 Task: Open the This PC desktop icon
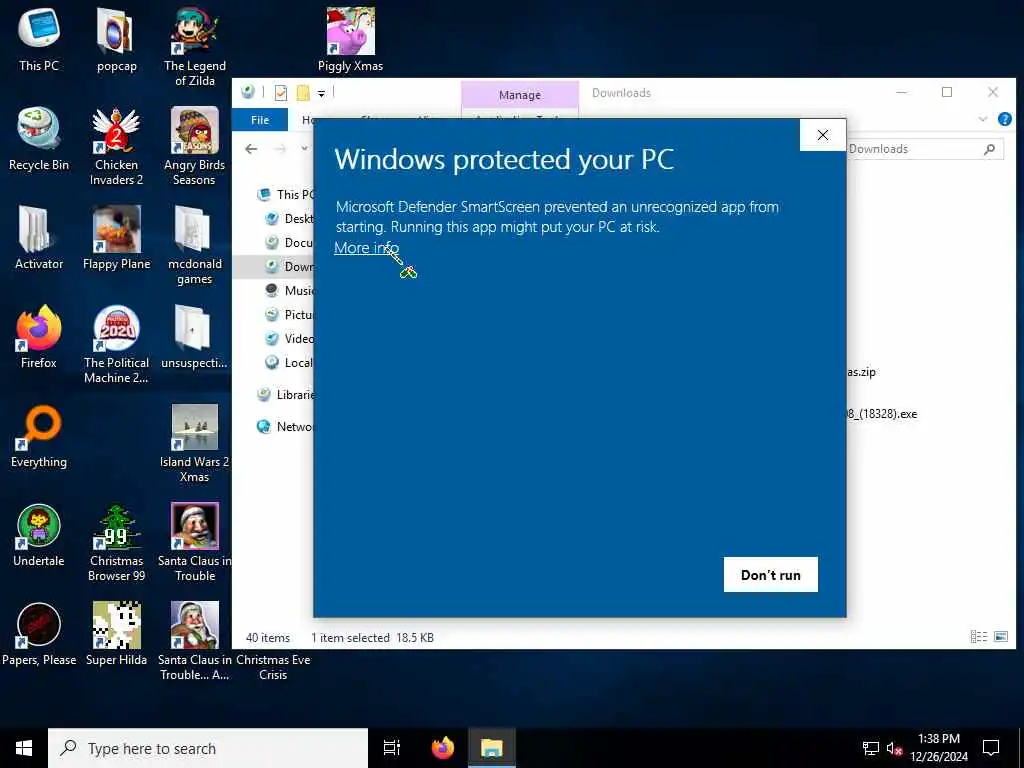[x=39, y=40]
